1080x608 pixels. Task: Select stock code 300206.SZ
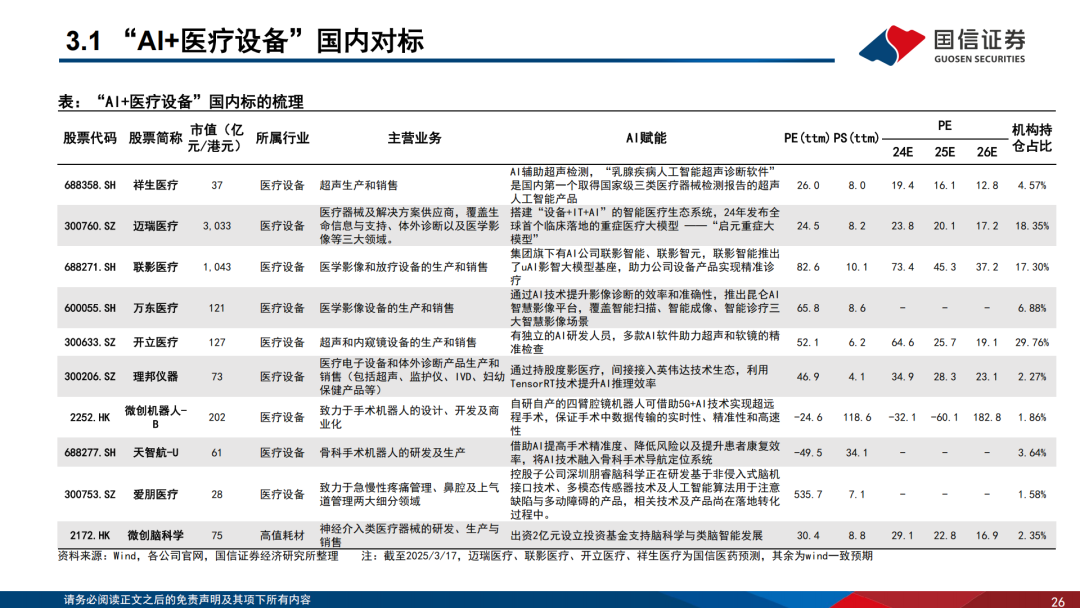(90, 377)
